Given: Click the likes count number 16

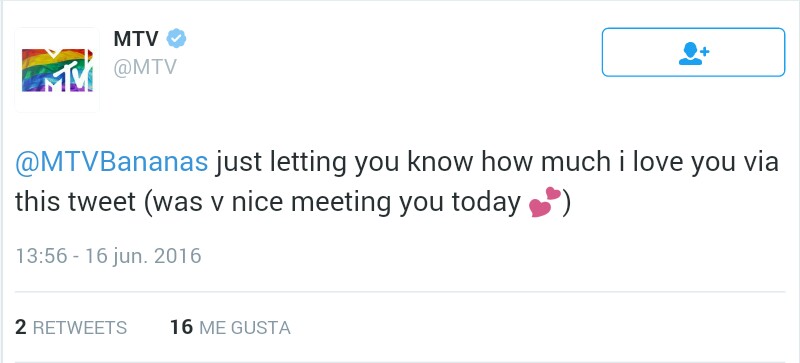Looking at the screenshot, I should click(x=181, y=327).
